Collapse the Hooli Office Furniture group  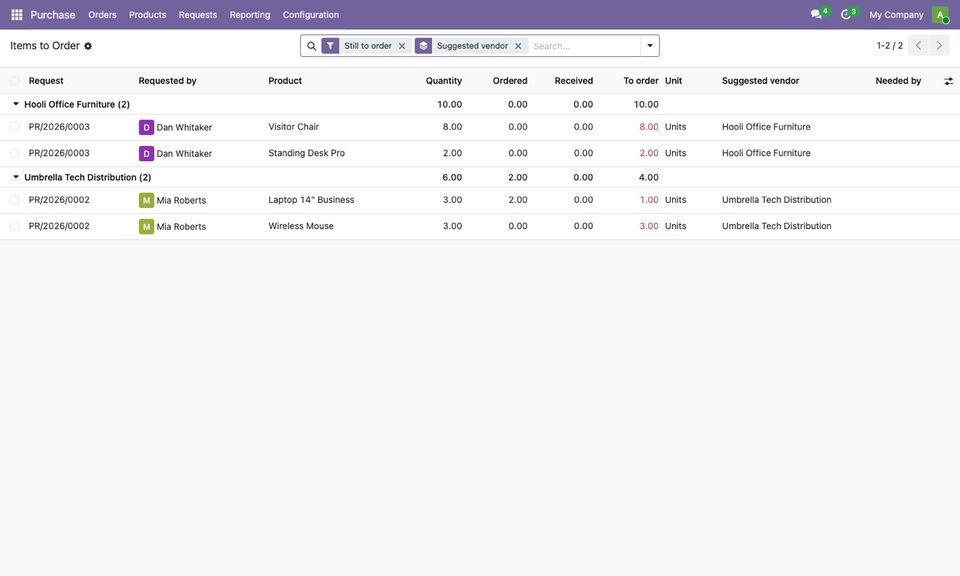pyautogui.click(x=16, y=104)
